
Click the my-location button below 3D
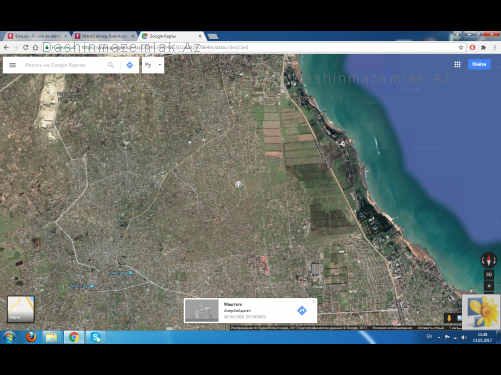pos(489,286)
